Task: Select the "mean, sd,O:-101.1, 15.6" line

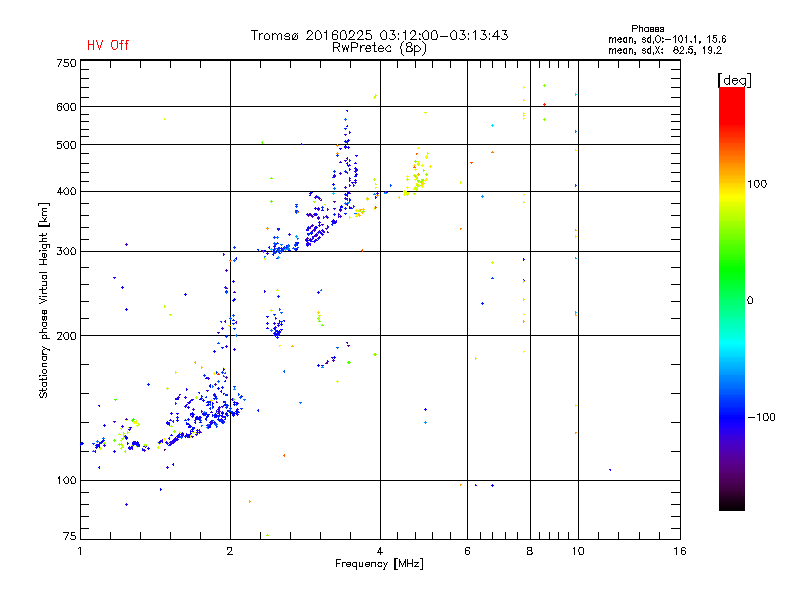Action: [x=667, y=39]
